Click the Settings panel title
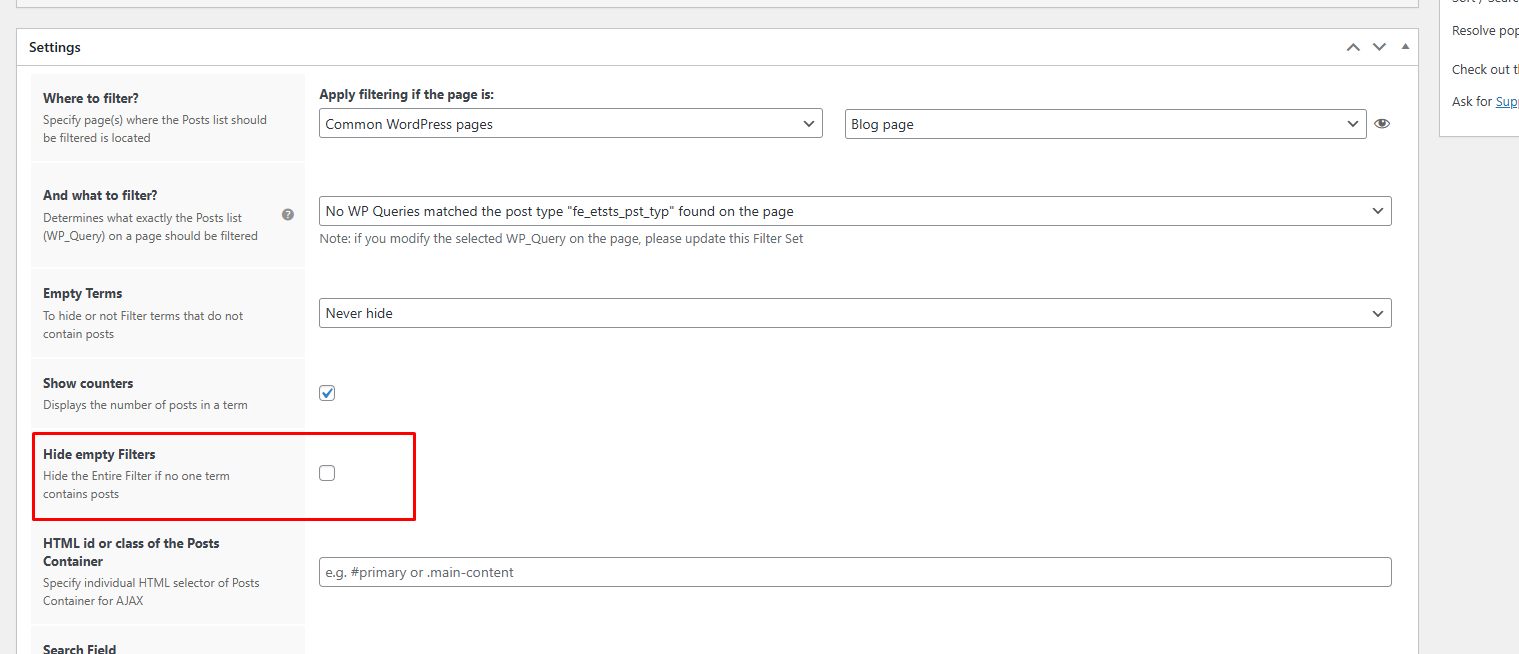Image resolution: width=1519 pixels, height=654 pixels. coord(55,47)
